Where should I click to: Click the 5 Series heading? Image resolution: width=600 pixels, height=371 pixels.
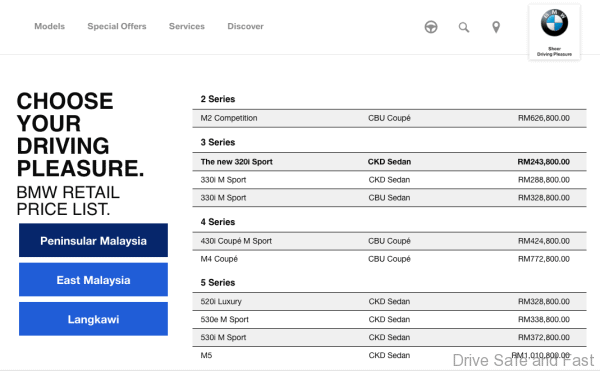tap(218, 283)
